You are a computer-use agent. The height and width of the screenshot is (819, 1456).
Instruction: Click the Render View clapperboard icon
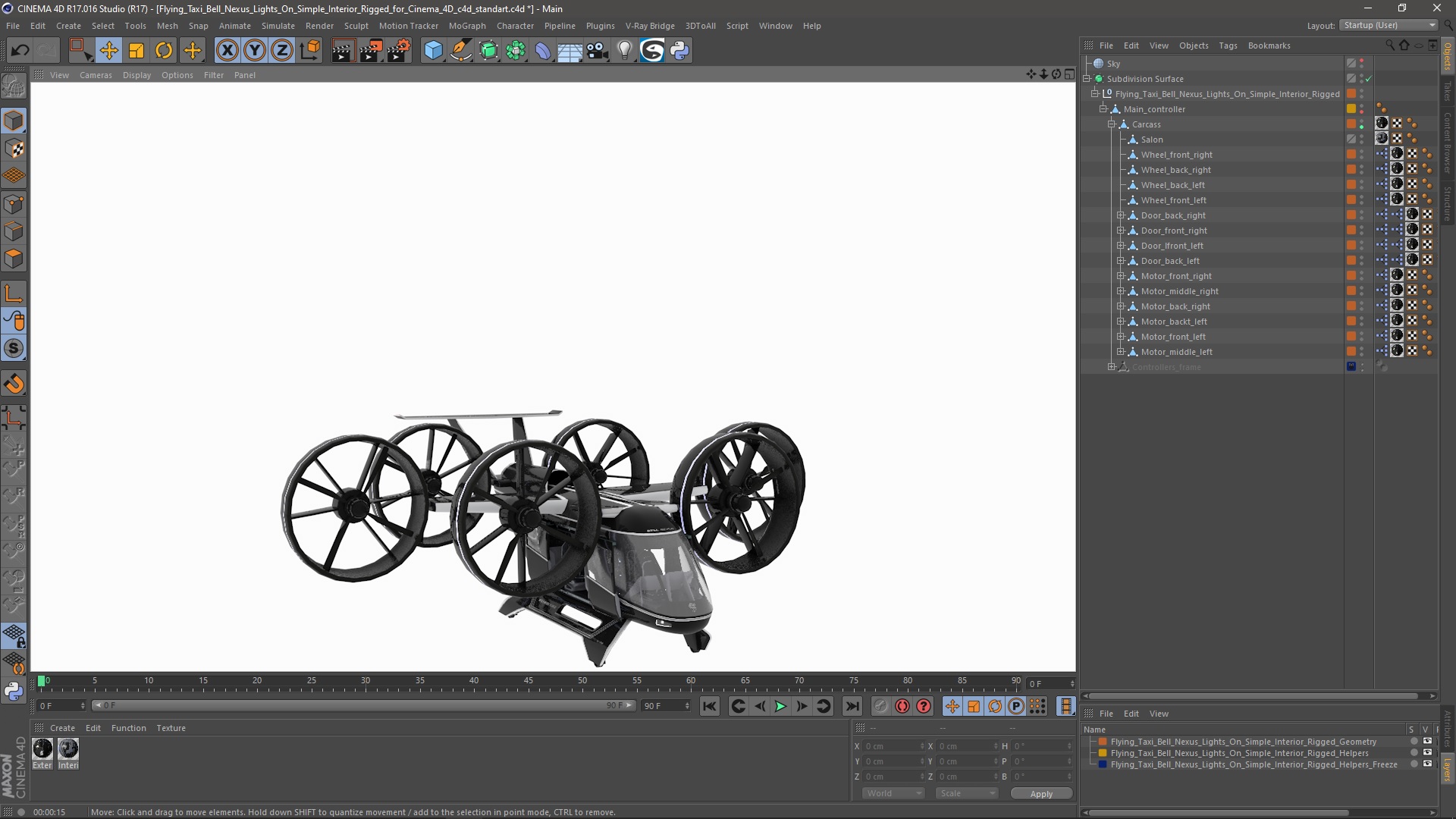pos(343,51)
